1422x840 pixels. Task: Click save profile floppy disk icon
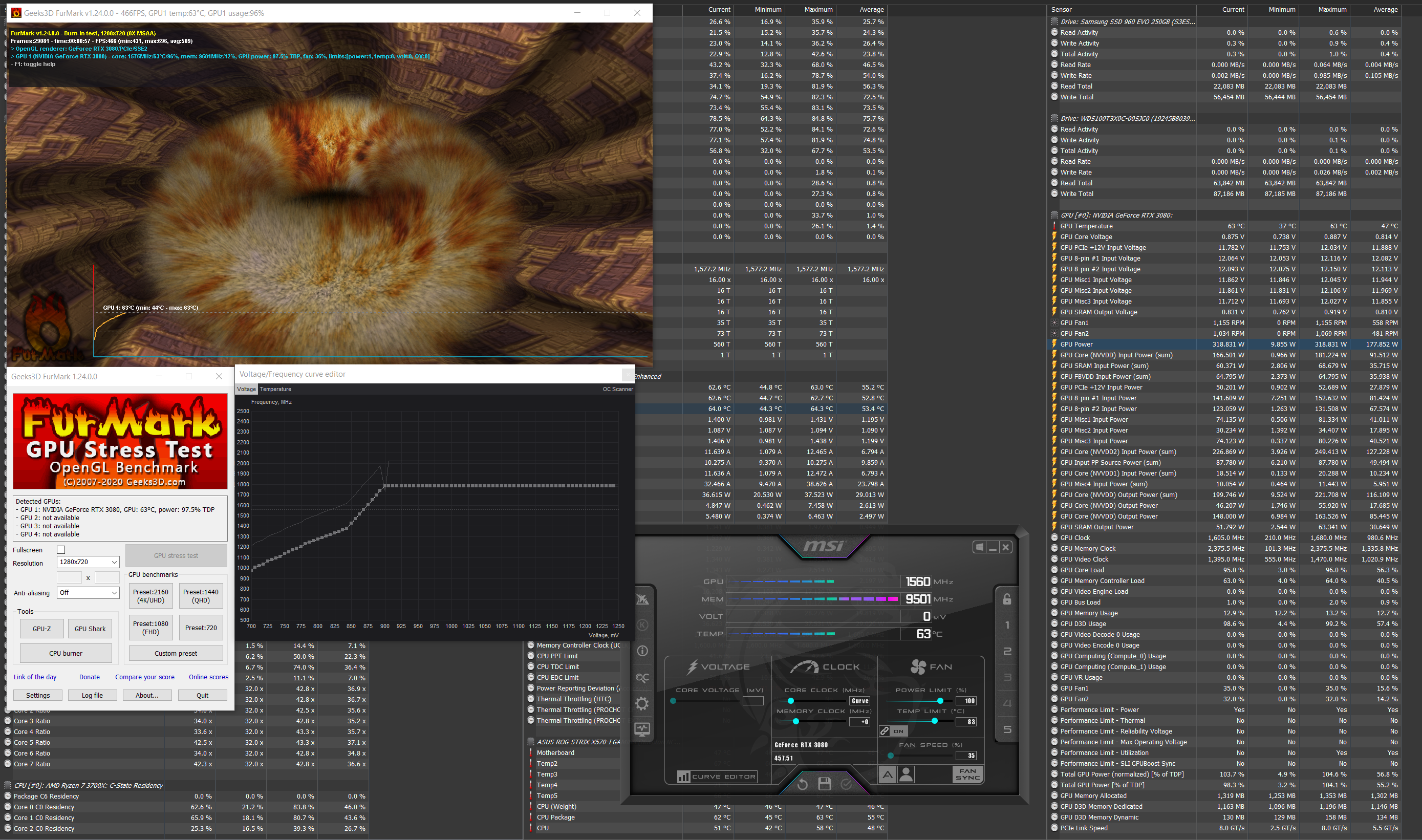pyautogui.click(x=825, y=783)
